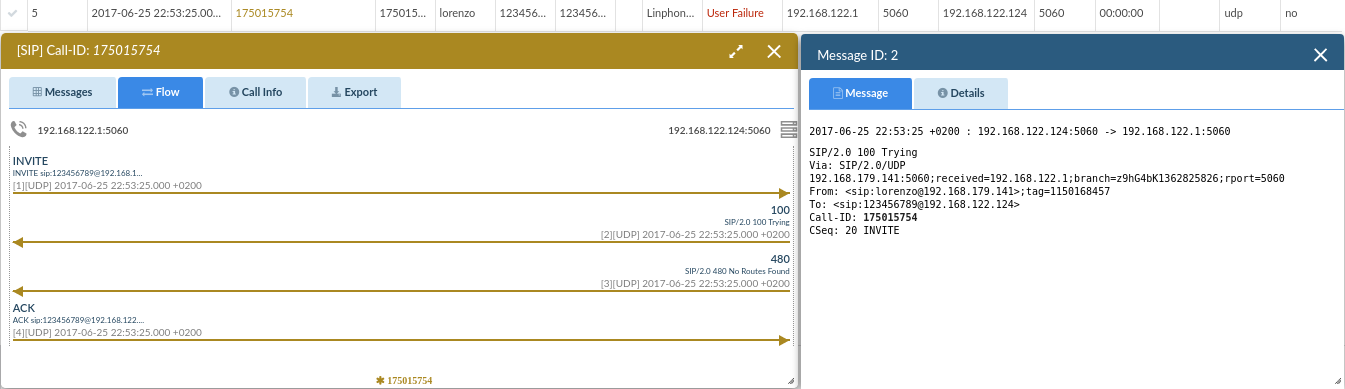Screen dimensions: 1345x389
Task: Close the SIP Call-ID 175015754 dialog
Action: coord(774,51)
